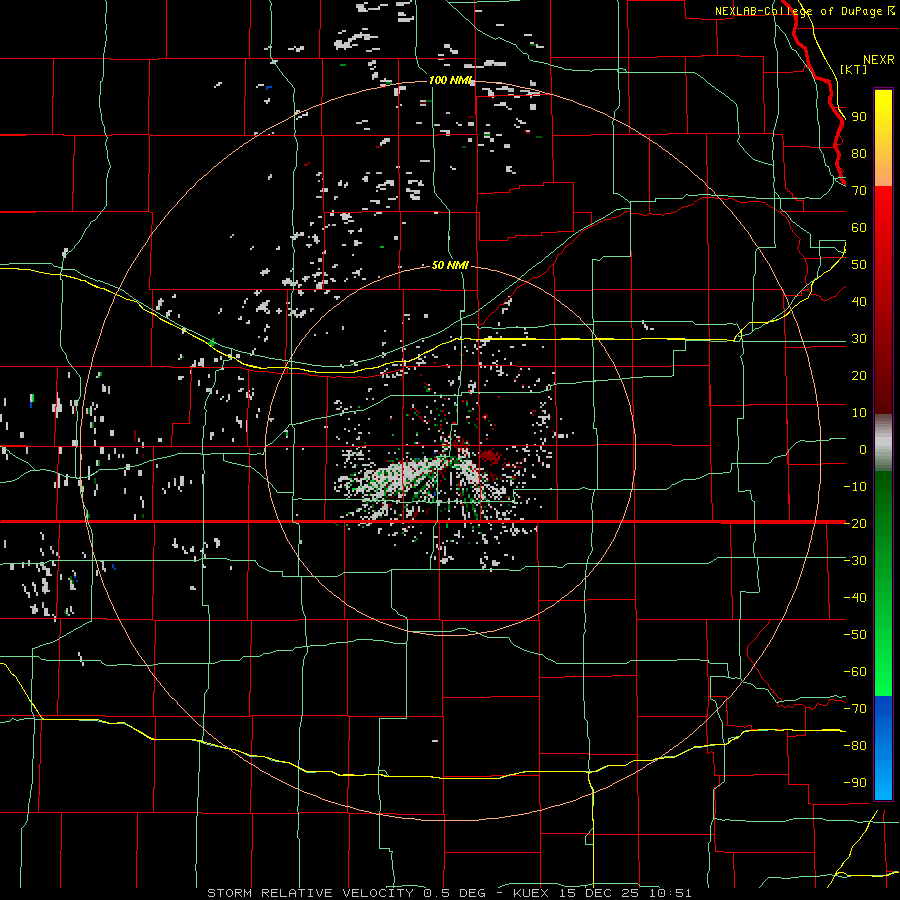Click the -90 value on the velocity scale
The width and height of the screenshot is (900, 900).
[x=855, y=782]
